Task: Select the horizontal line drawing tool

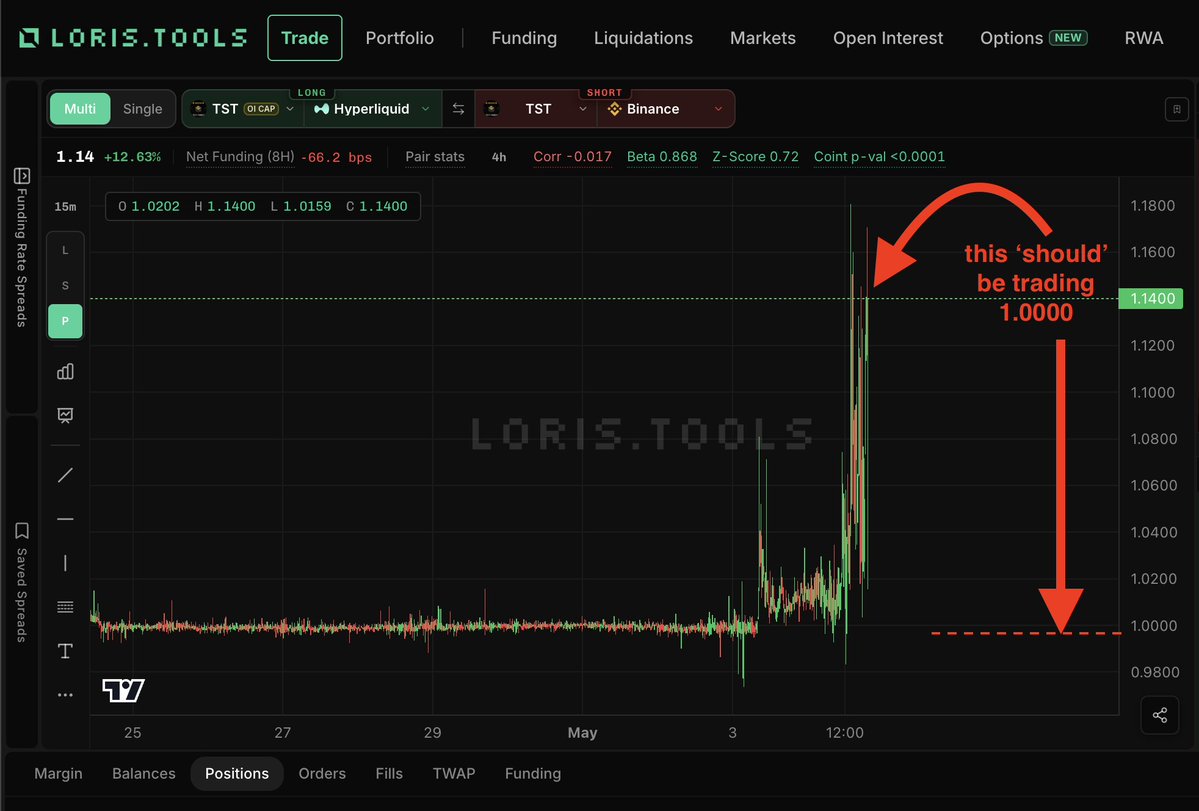Action: [65, 519]
